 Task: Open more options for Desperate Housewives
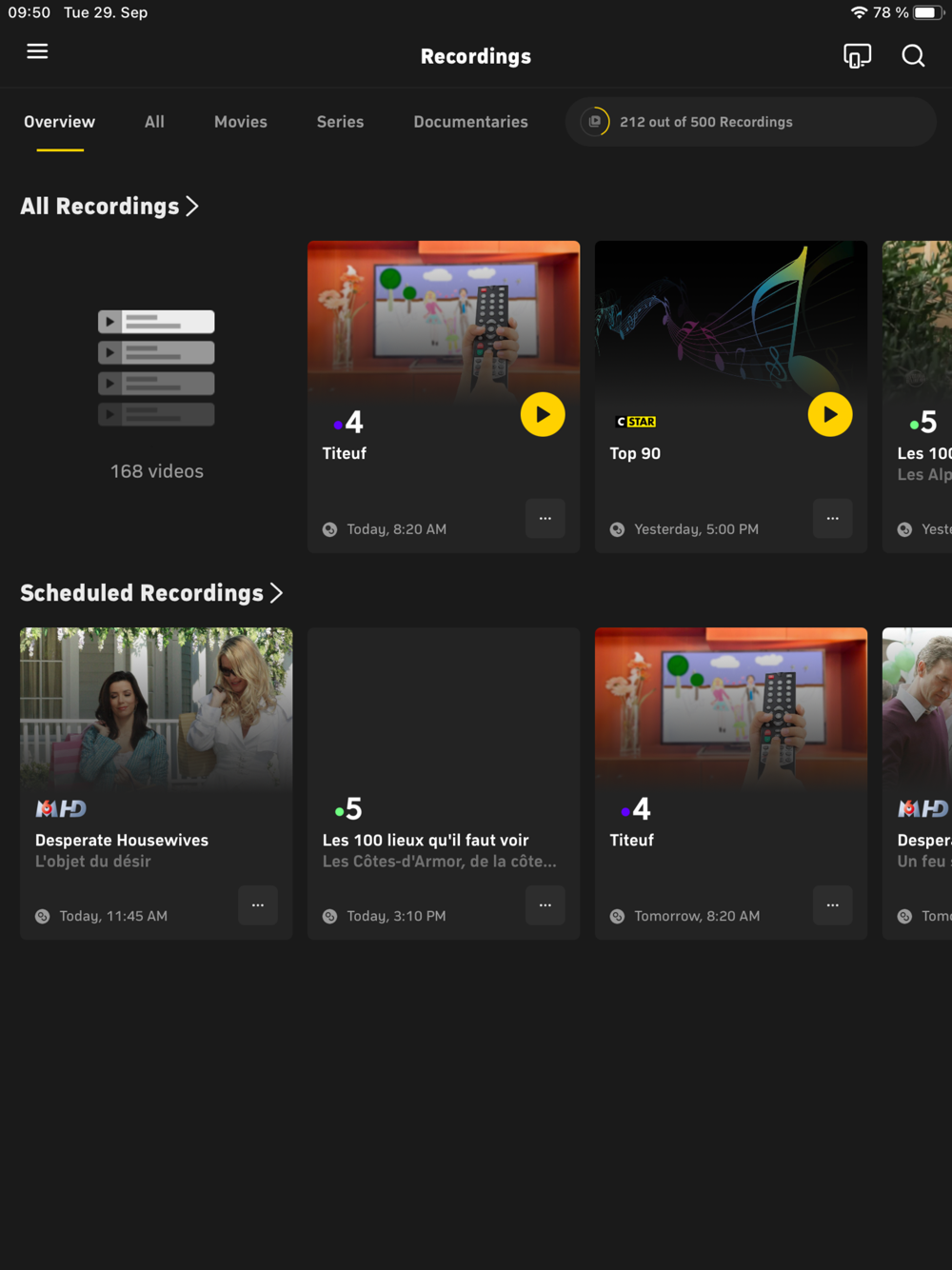point(258,905)
